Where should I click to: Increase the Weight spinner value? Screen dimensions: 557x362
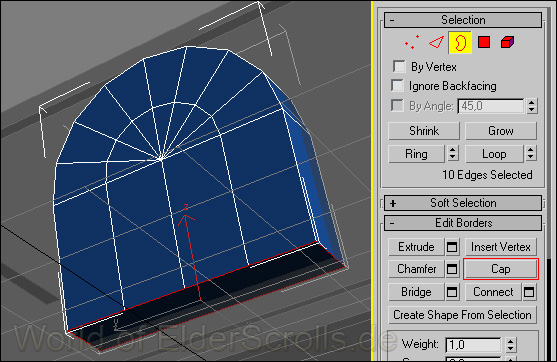tap(511, 341)
